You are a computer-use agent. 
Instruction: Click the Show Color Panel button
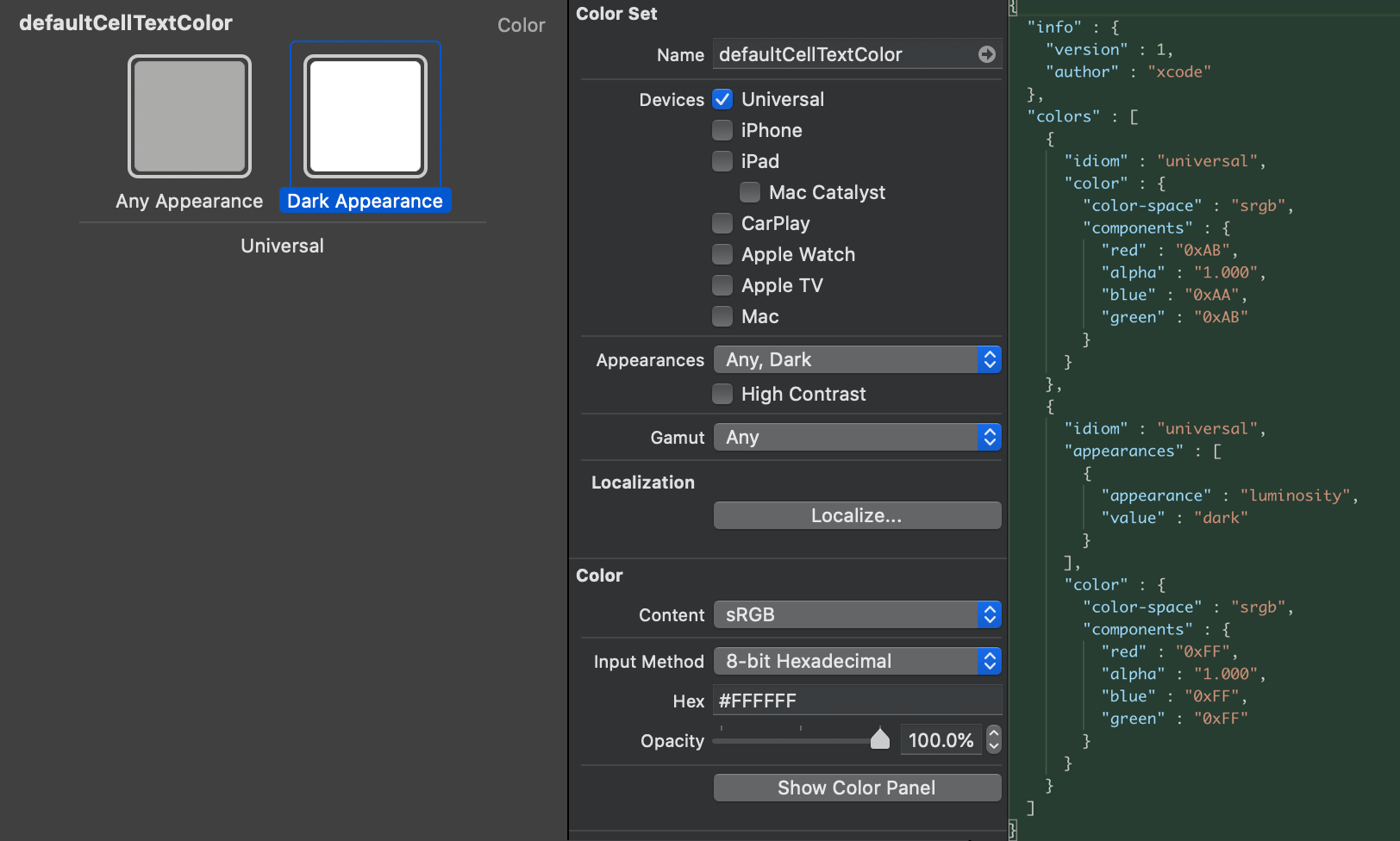(856, 787)
